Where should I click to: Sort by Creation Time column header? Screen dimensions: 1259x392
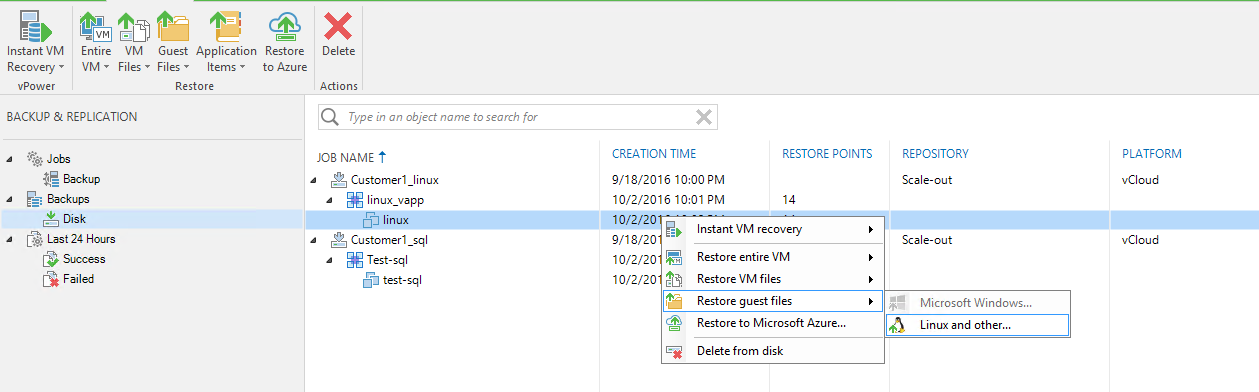654,154
